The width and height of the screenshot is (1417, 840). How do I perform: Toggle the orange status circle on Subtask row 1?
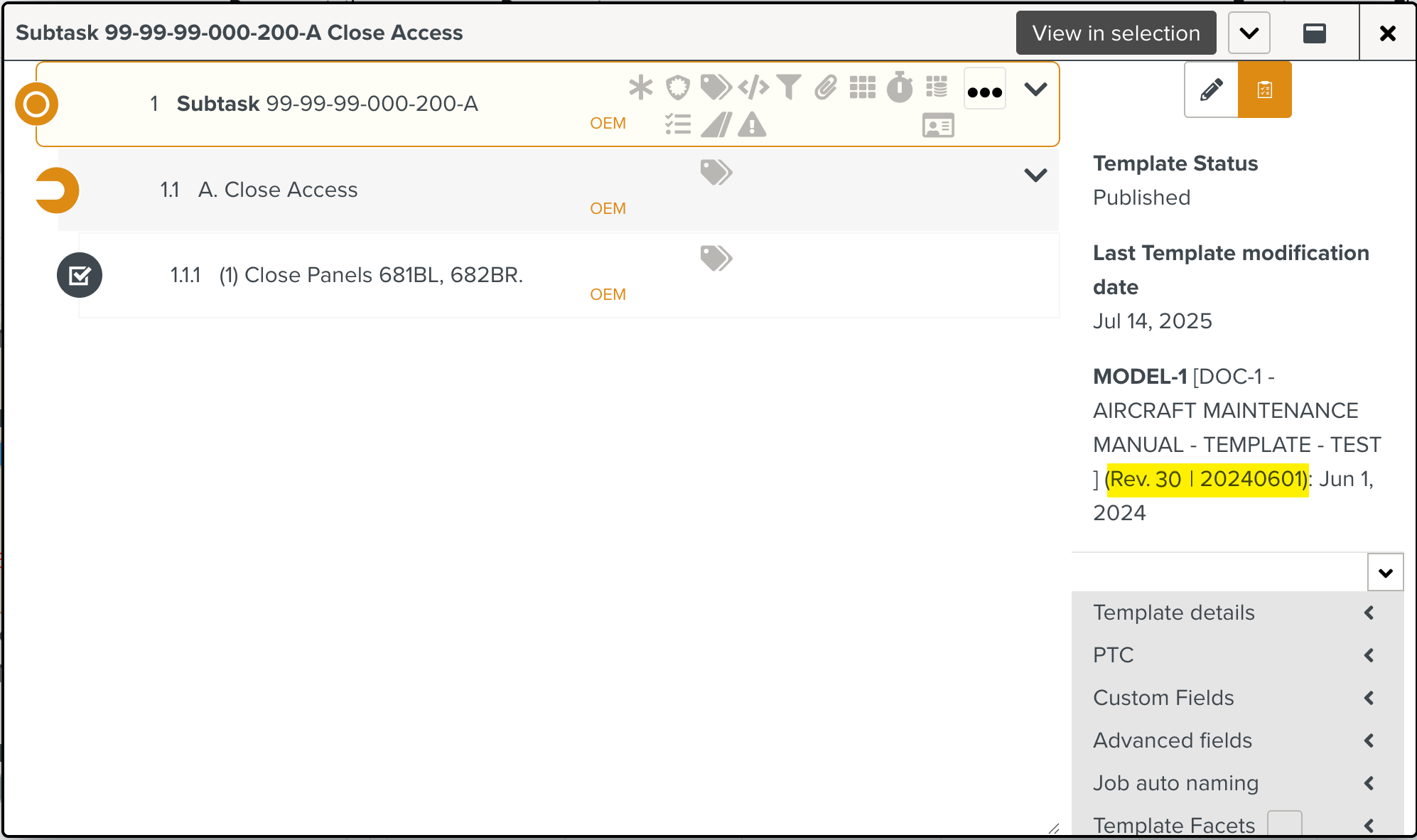pyautogui.click(x=36, y=104)
